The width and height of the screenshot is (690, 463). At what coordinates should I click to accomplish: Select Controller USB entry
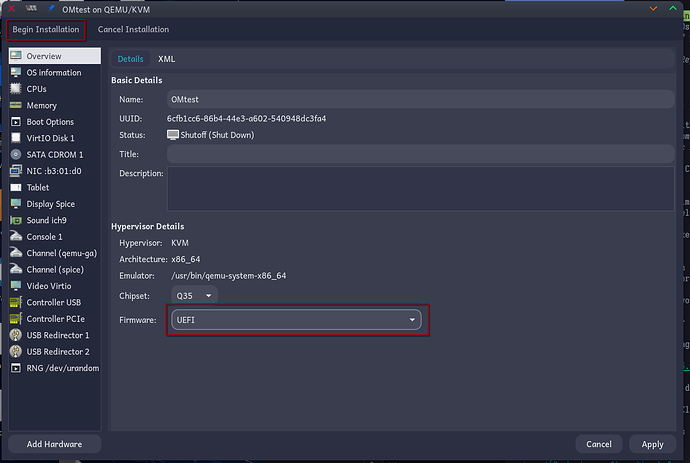(x=53, y=302)
